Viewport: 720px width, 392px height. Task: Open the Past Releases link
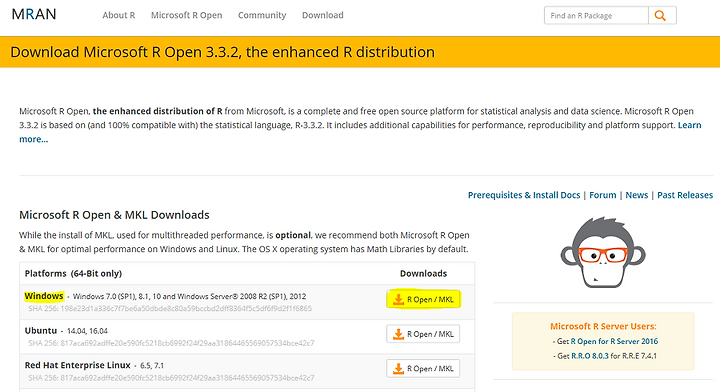pos(685,195)
